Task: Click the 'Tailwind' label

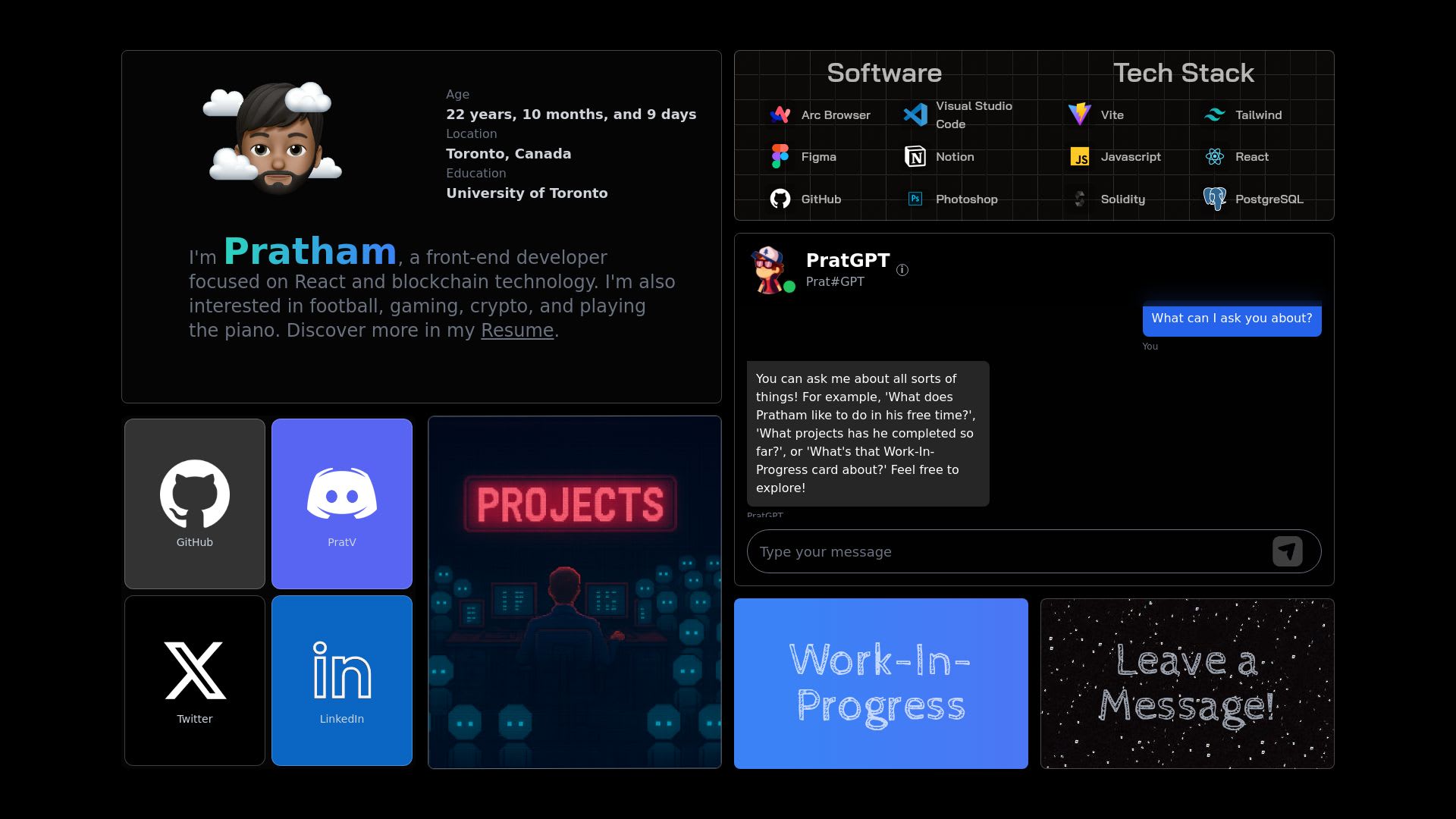Action: (x=1259, y=115)
